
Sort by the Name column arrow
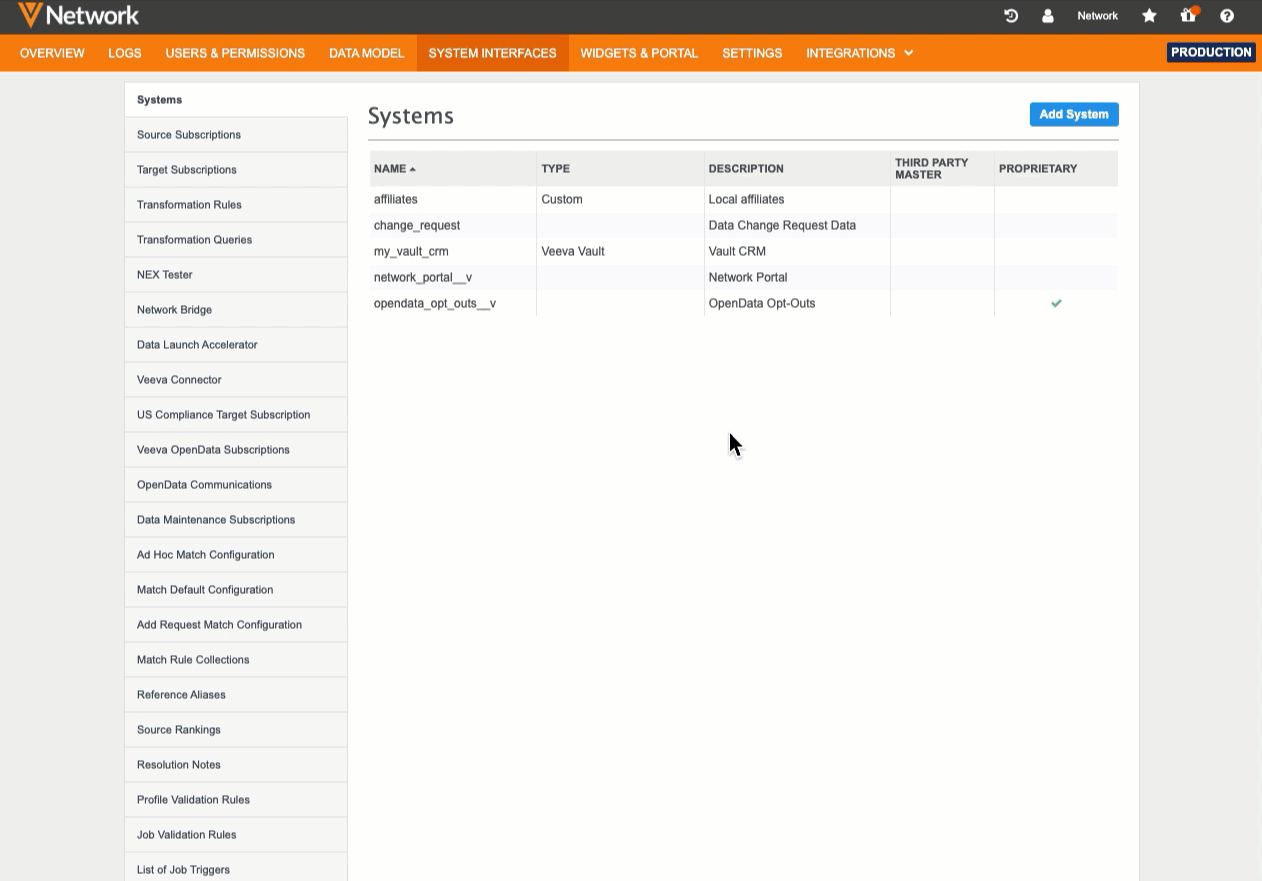(413, 169)
